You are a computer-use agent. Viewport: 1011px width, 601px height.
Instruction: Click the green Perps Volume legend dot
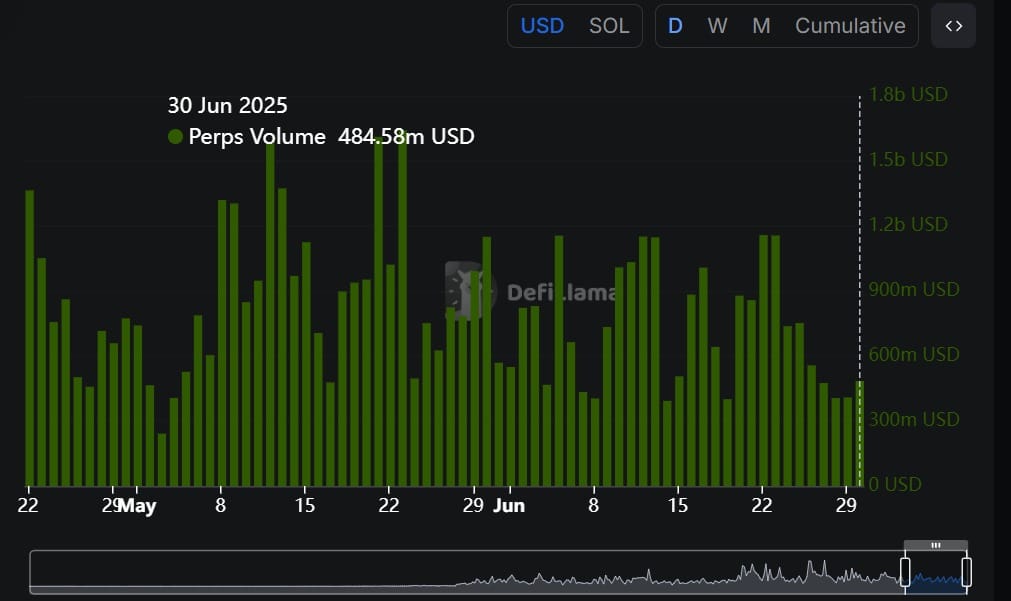(175, 137)
